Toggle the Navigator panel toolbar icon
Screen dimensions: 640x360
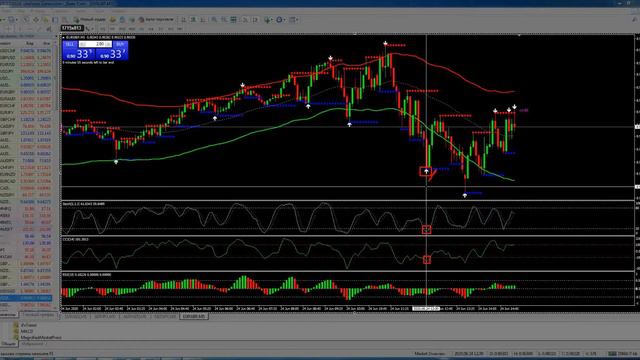(46, 20)
